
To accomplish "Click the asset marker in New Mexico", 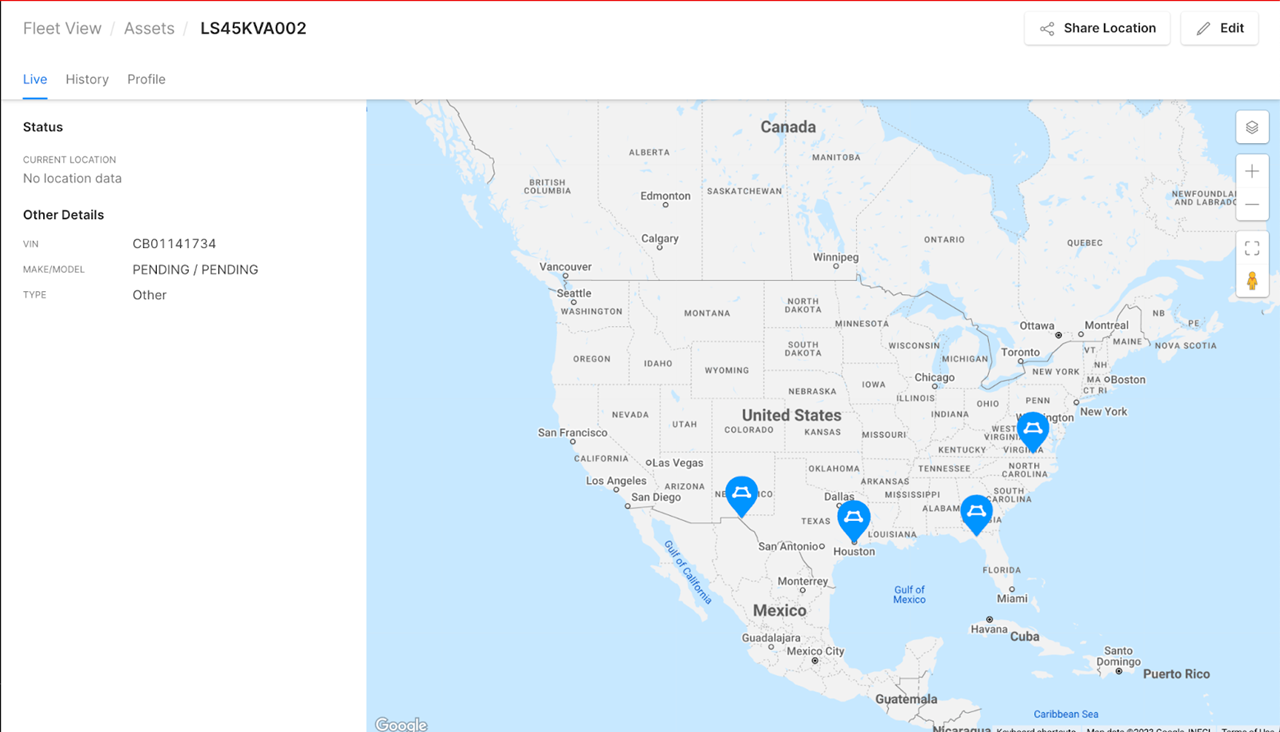I will coord(742,493).
